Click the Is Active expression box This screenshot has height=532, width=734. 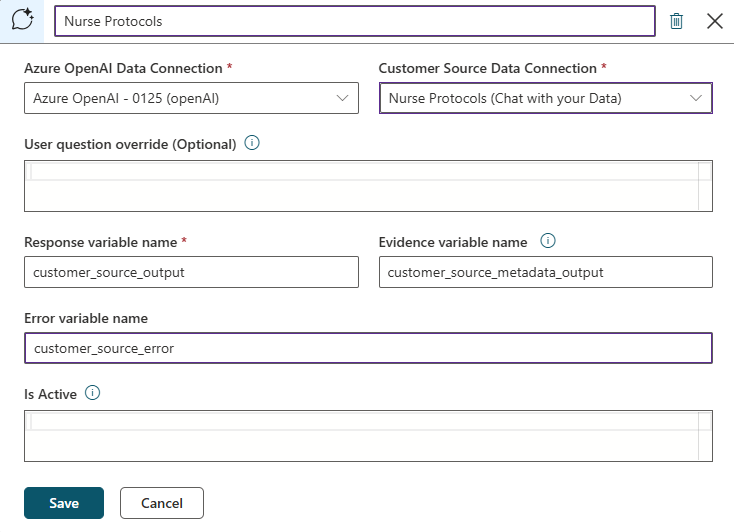(368, 436)
